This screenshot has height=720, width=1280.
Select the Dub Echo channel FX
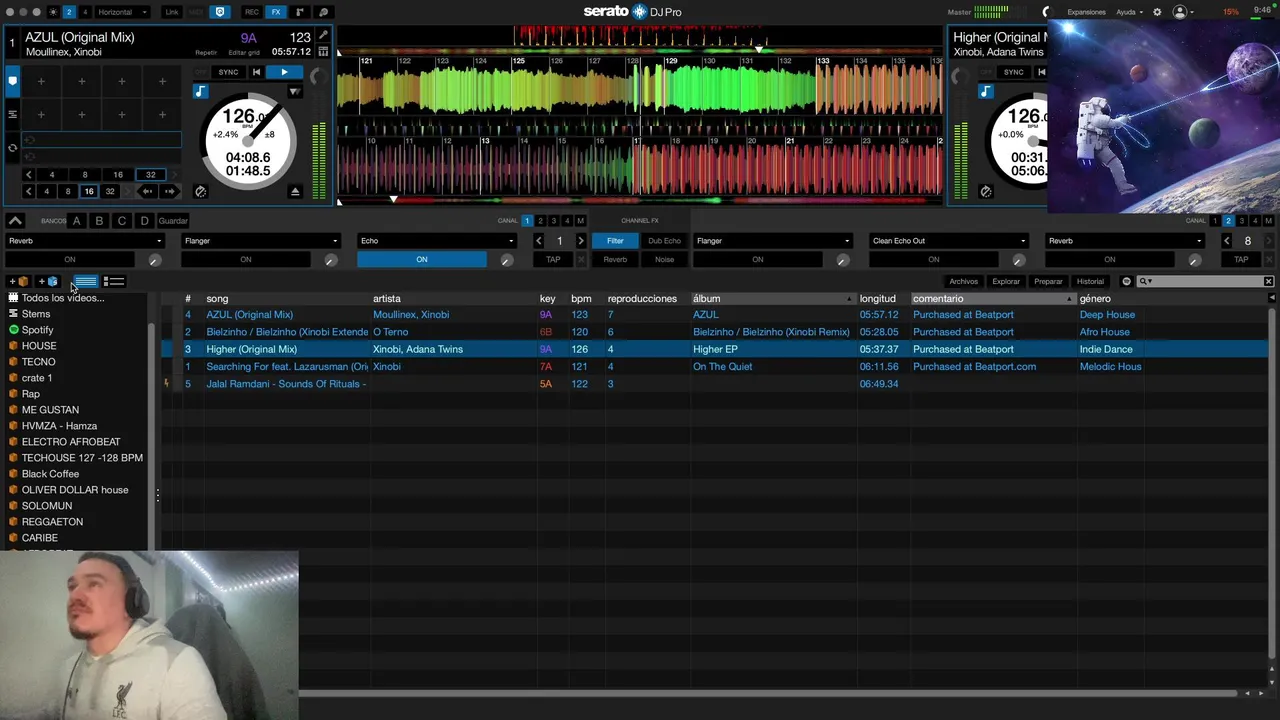pyautogui.click(x=664, y=241)
